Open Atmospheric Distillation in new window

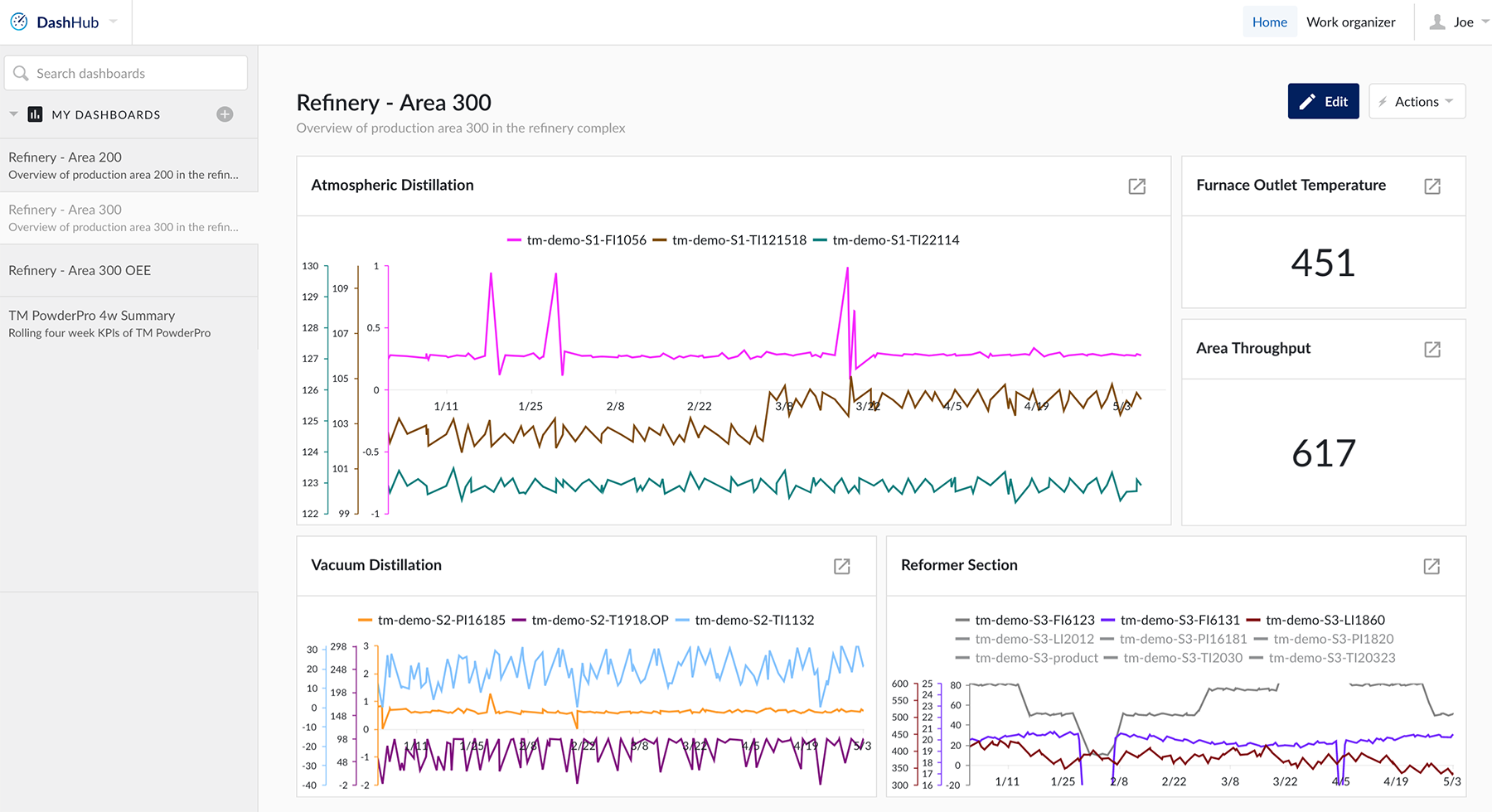(1136, 186)
